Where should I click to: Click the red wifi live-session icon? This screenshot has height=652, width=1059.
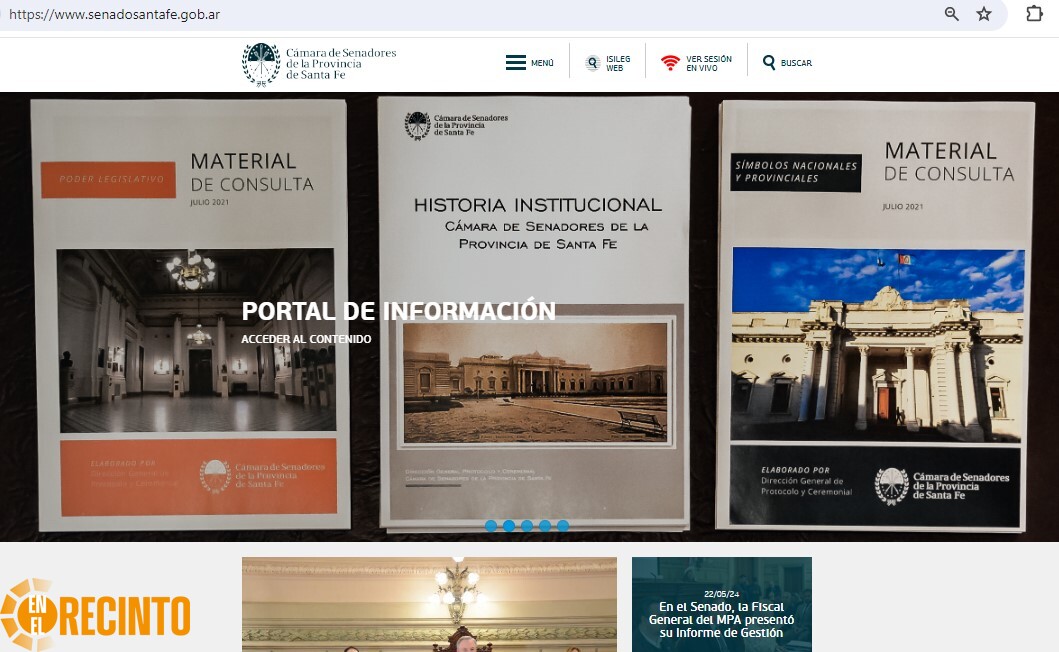tap(670, 63)
